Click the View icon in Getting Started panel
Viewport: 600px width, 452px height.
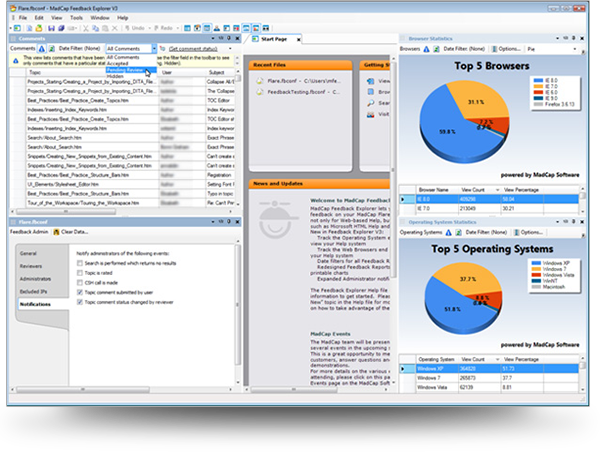tap(370, 81)
